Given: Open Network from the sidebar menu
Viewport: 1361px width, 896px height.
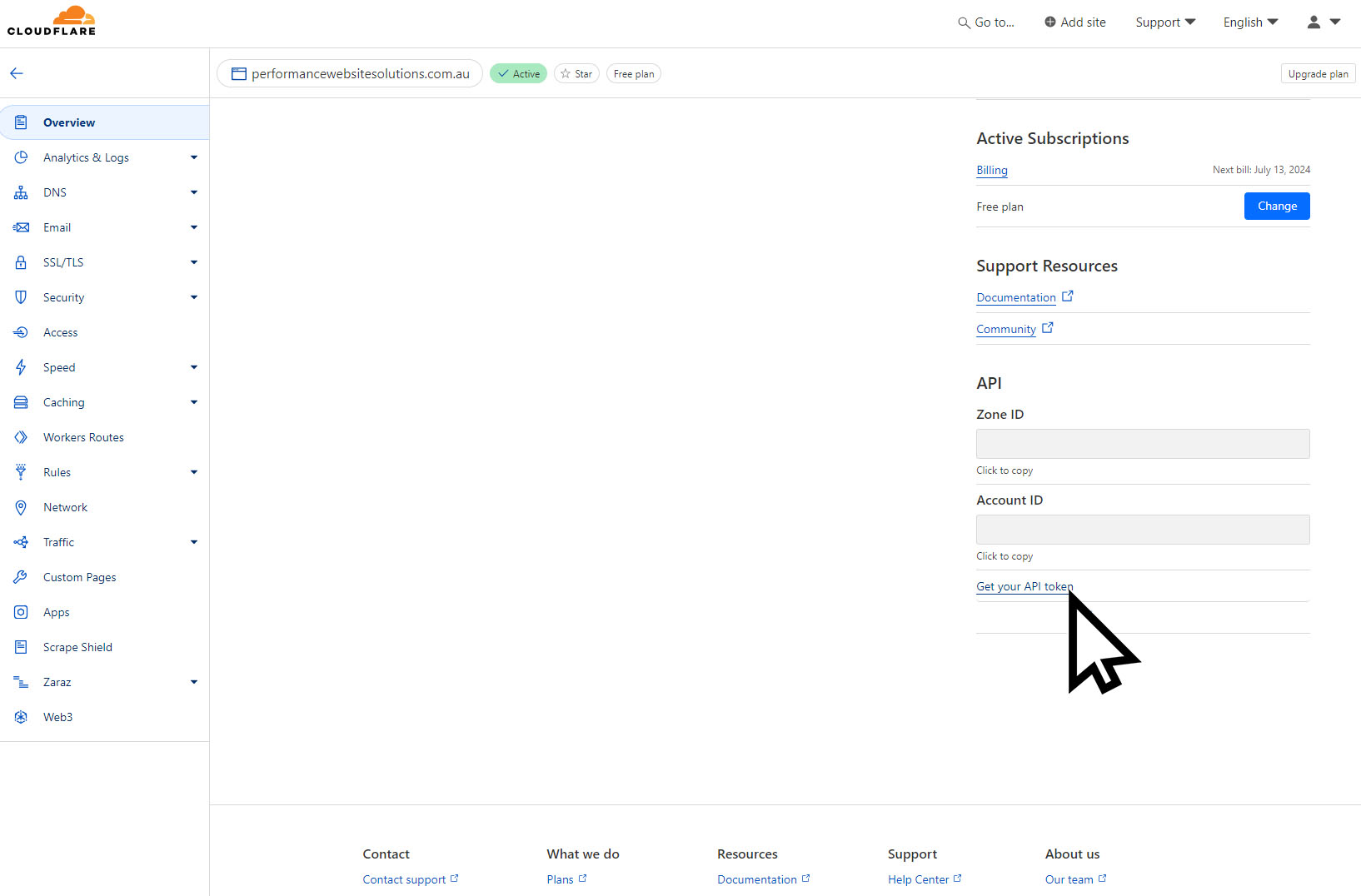Looking at the screenshot, I should click(x=65, y=507).
